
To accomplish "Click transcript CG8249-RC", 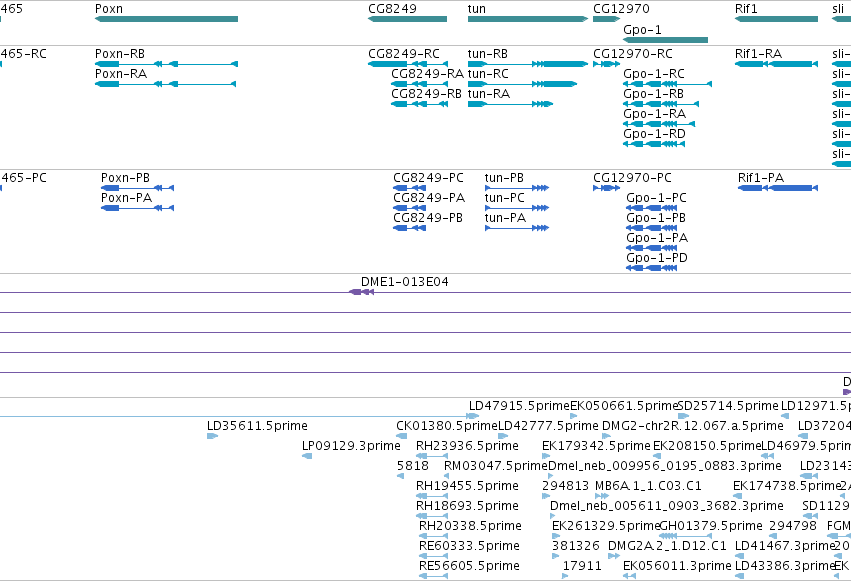I will [x=408, y=64].
